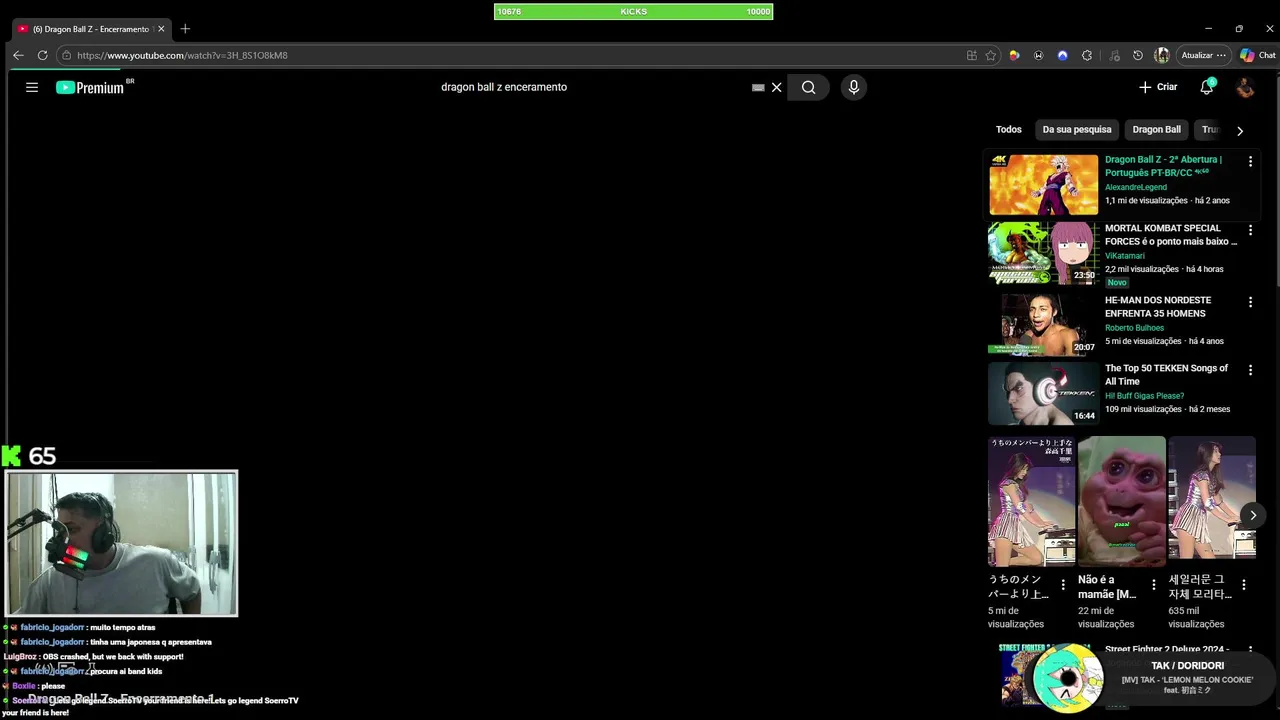Open the Roberto Bulhoes channel link
Screen dimensions: 1280x720
pos(1134,328)
